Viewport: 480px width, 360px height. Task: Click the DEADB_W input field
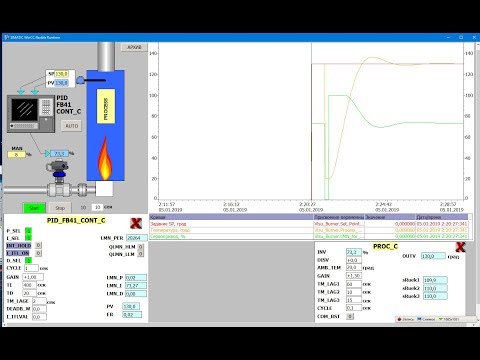(39, 309)
